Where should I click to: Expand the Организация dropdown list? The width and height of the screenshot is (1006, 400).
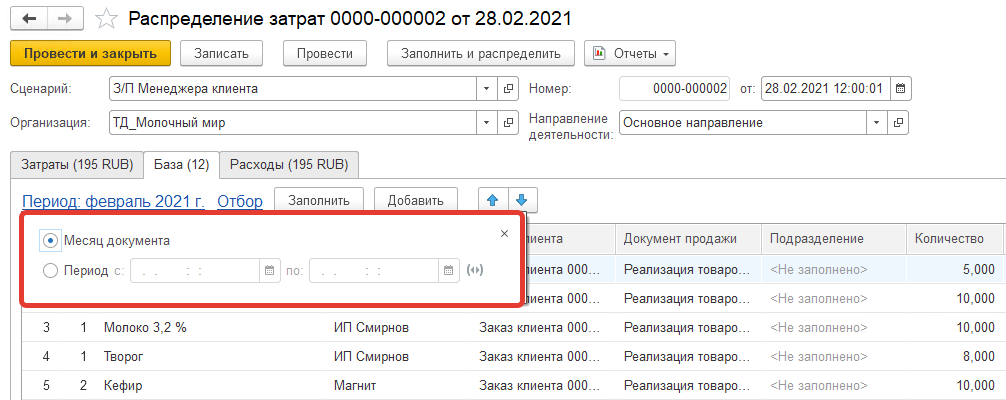pos(485,123)
